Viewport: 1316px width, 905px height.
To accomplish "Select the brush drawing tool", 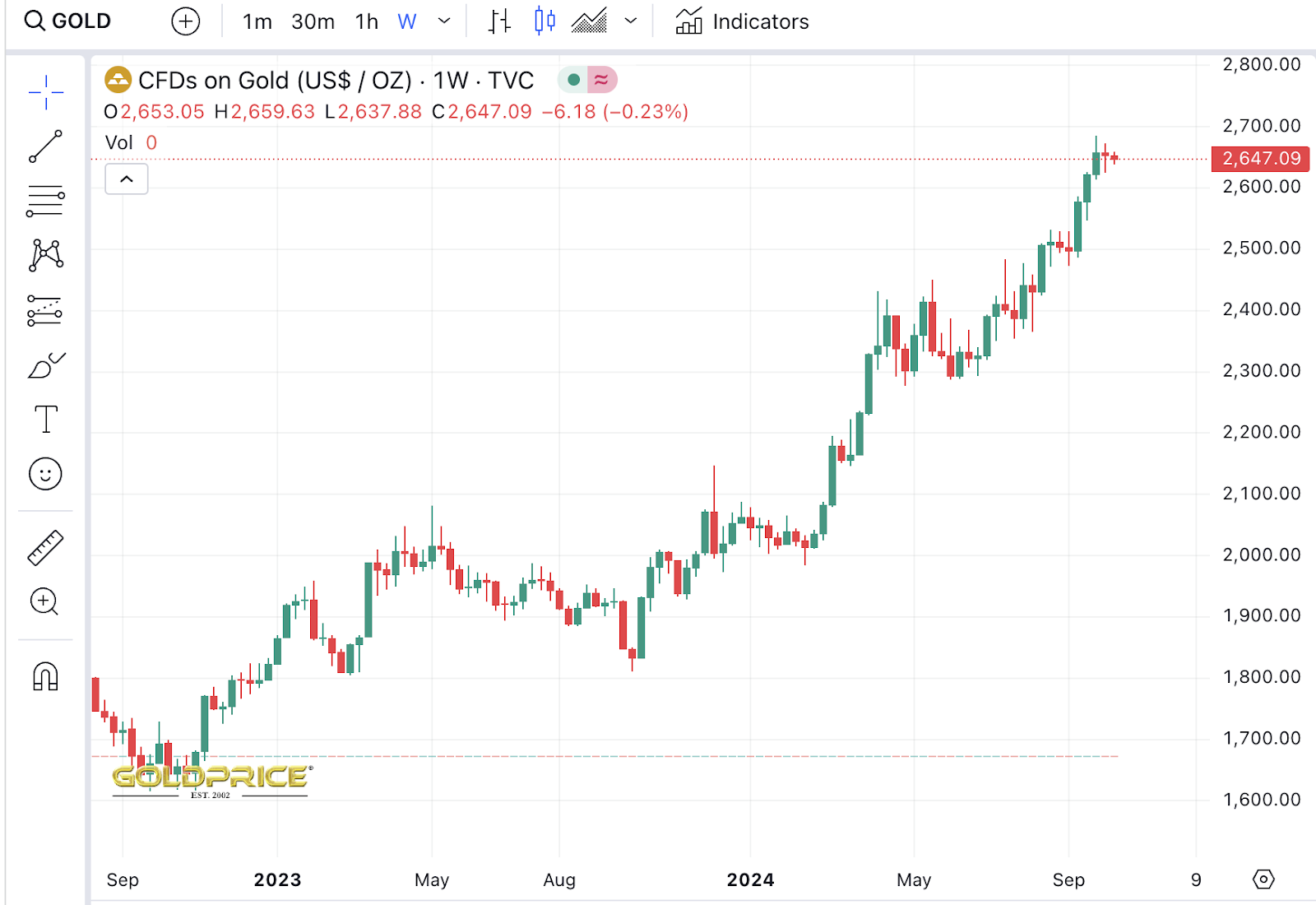I will click(46, 364).
